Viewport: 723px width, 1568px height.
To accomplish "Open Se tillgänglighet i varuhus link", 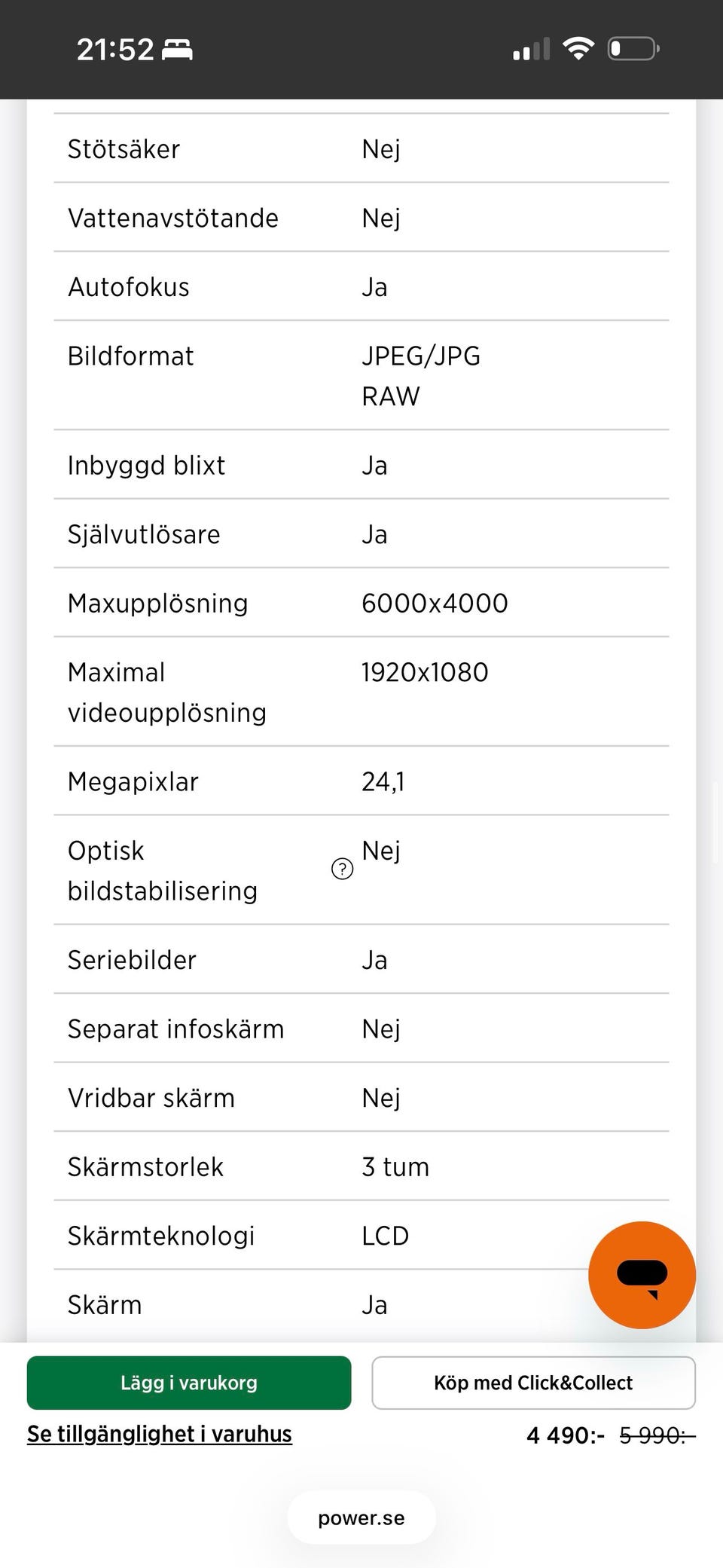I will coord(160,1434).
